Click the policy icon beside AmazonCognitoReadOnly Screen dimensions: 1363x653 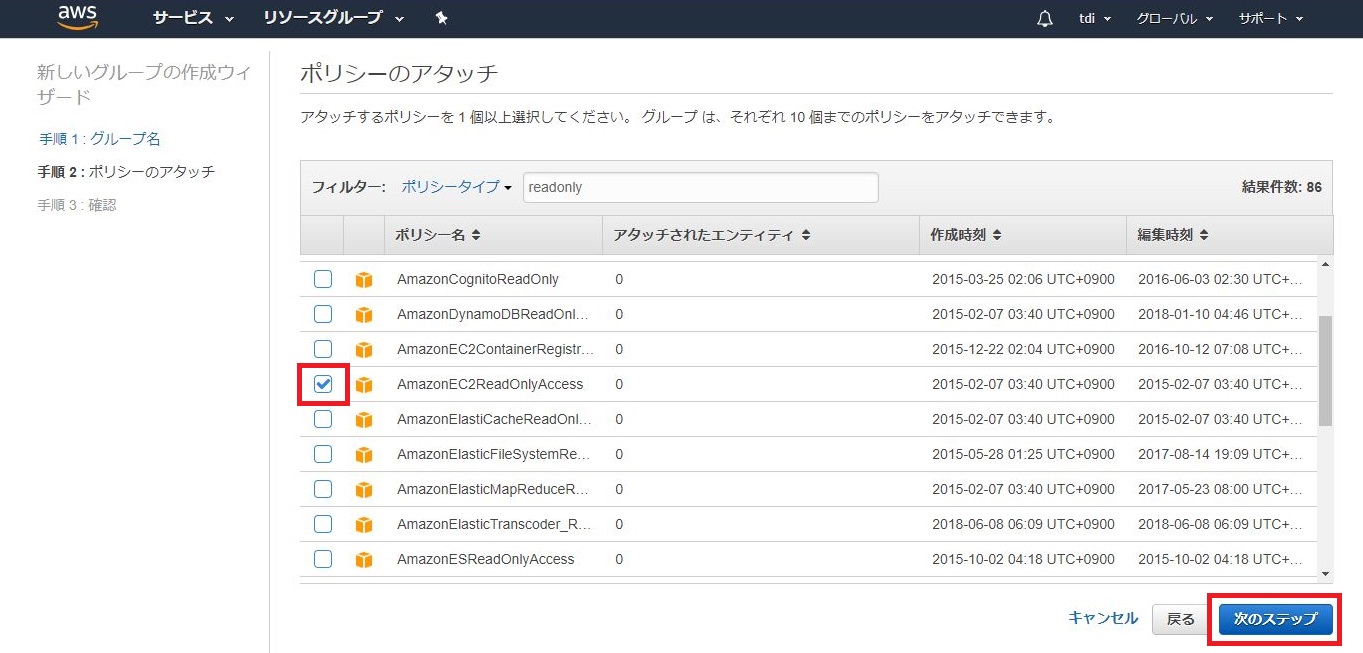click(x=364, y=279)
